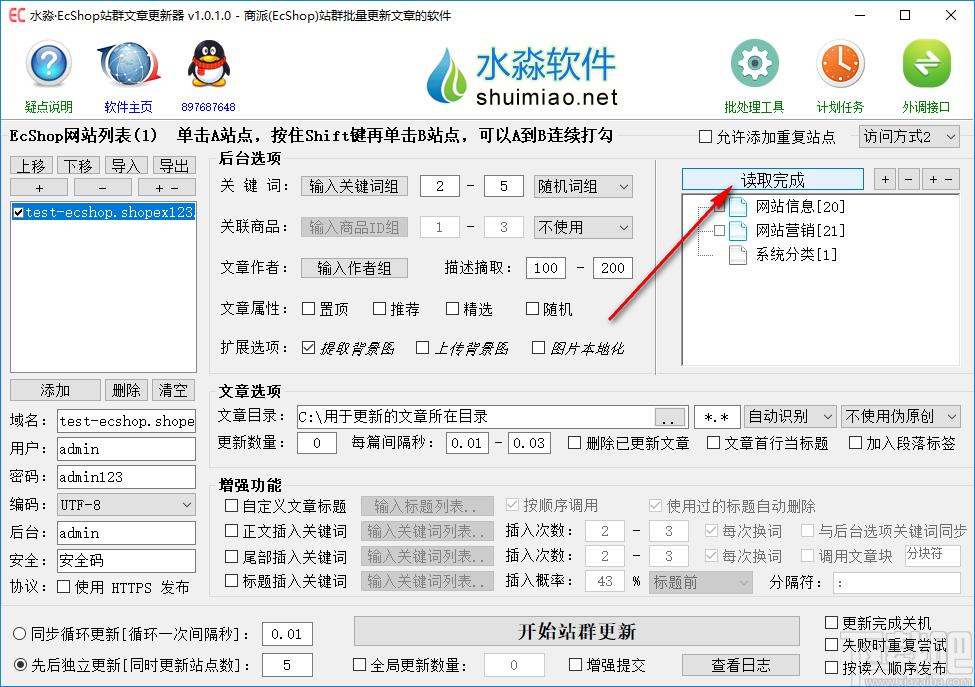Viewport: 975px width, 687px height.
Task: Click the 清空 site list button
Action: [x=173, y=390]
